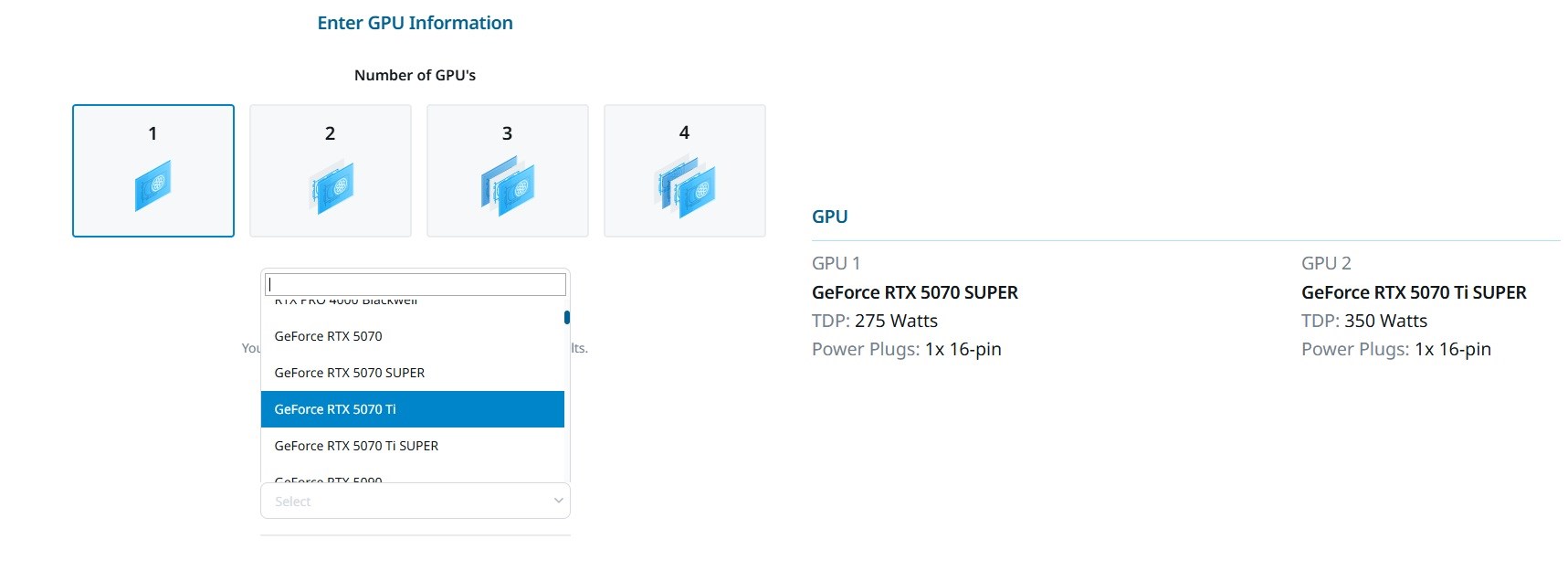This screenshot has height=570, width=1568.
Task: Pick the highlighted GeForce RTX 5070 Ti
Action: [413, 409]
